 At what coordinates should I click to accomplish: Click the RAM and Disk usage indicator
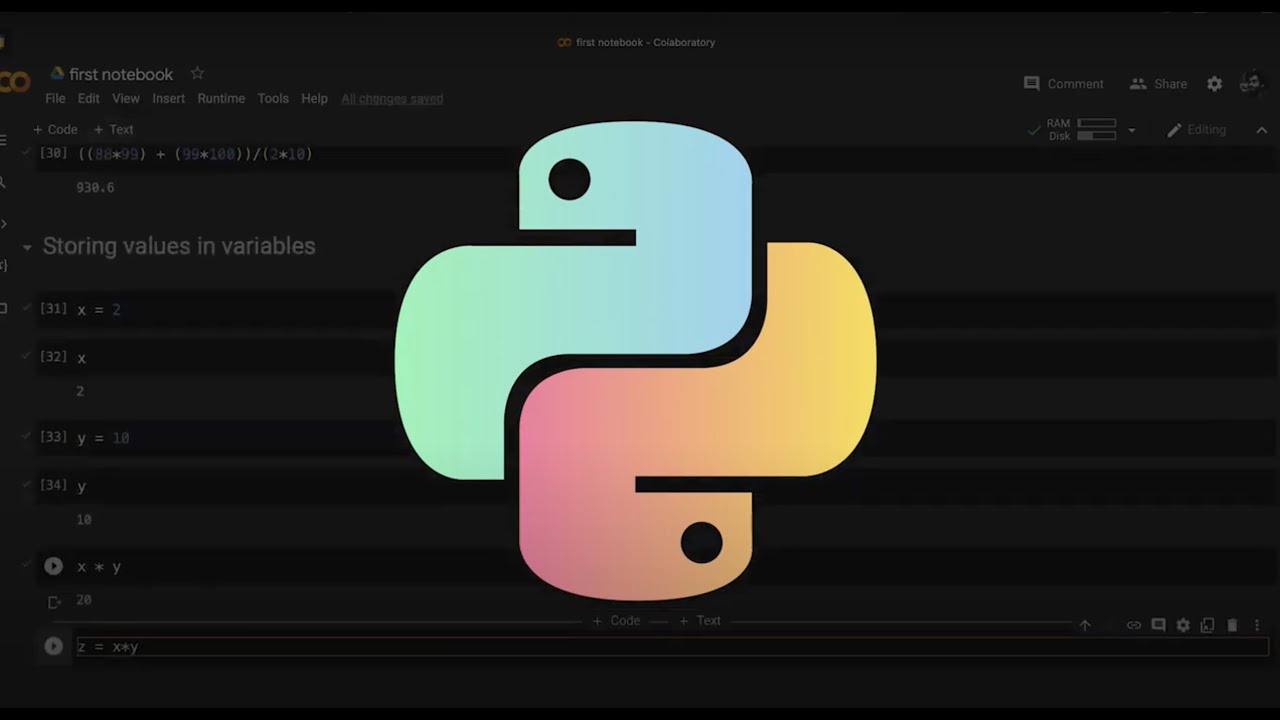pos(1081,130)
